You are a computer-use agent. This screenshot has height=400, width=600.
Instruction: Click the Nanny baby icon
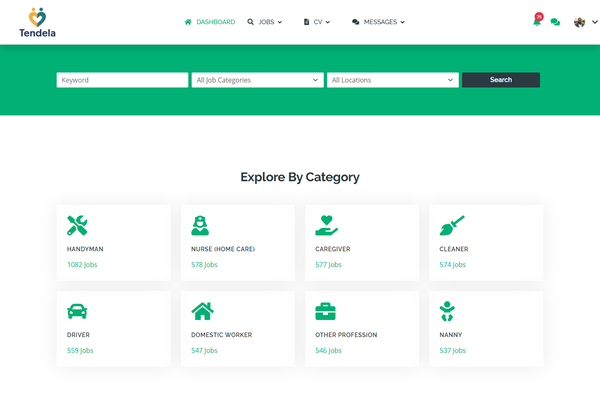click(450, 310)
